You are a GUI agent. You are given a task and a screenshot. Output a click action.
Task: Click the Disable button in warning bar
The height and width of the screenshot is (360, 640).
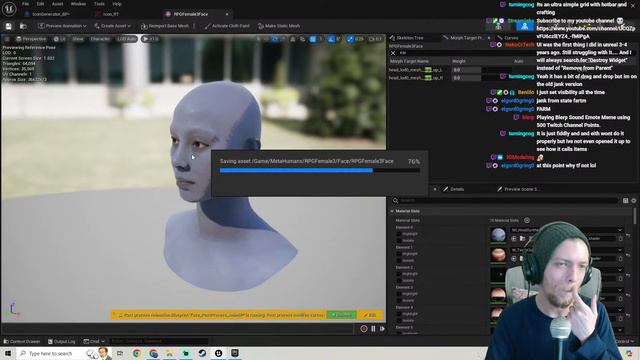click(x=342, y=315)
